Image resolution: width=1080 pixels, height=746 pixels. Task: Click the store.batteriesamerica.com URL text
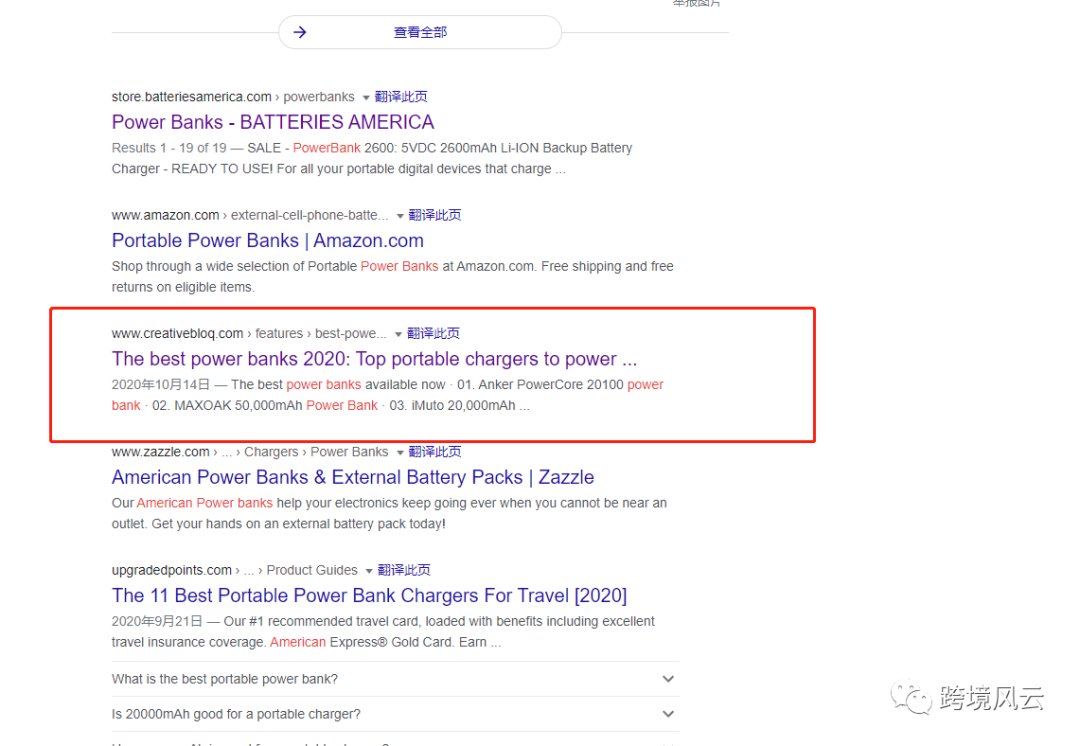[x=191, y=97]
